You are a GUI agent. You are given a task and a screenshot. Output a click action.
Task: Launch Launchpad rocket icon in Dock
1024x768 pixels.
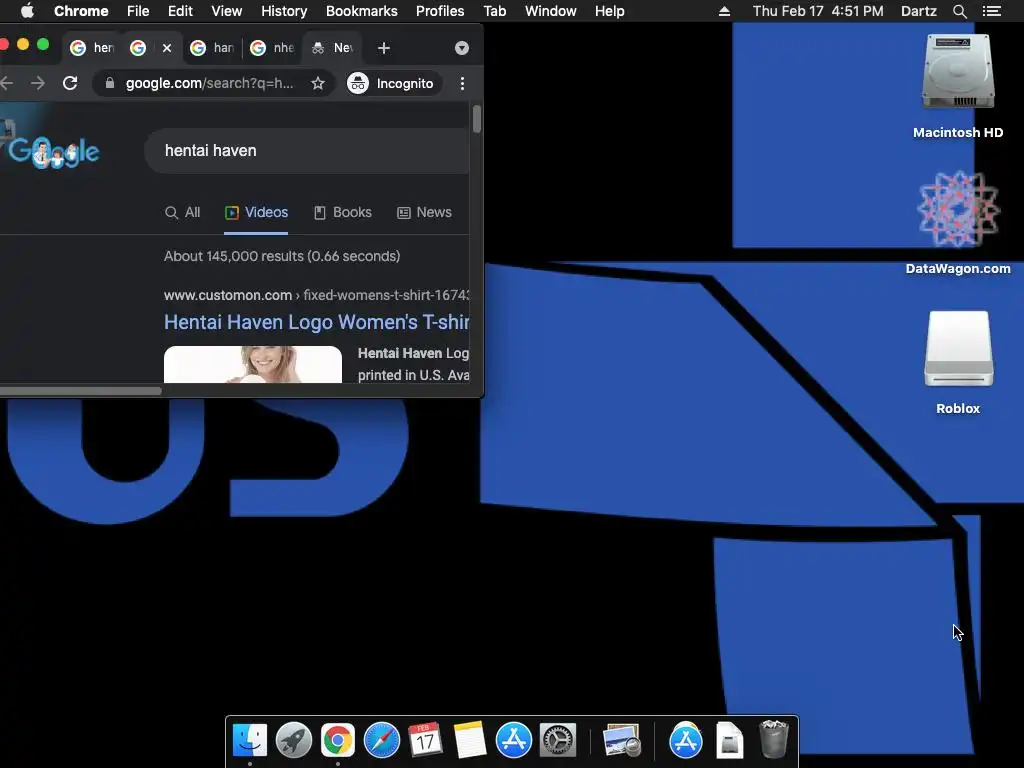point(293,741)
